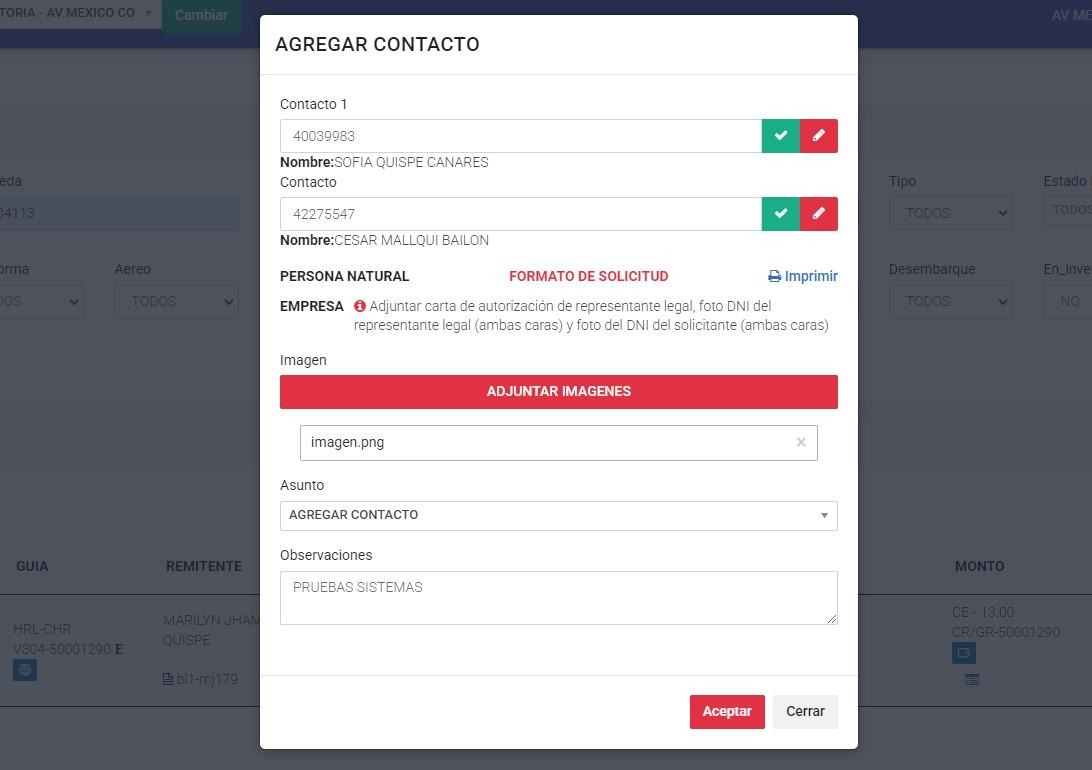Click the Observaciones text area
Screen dimensions: 1092x770
point(558,598)
